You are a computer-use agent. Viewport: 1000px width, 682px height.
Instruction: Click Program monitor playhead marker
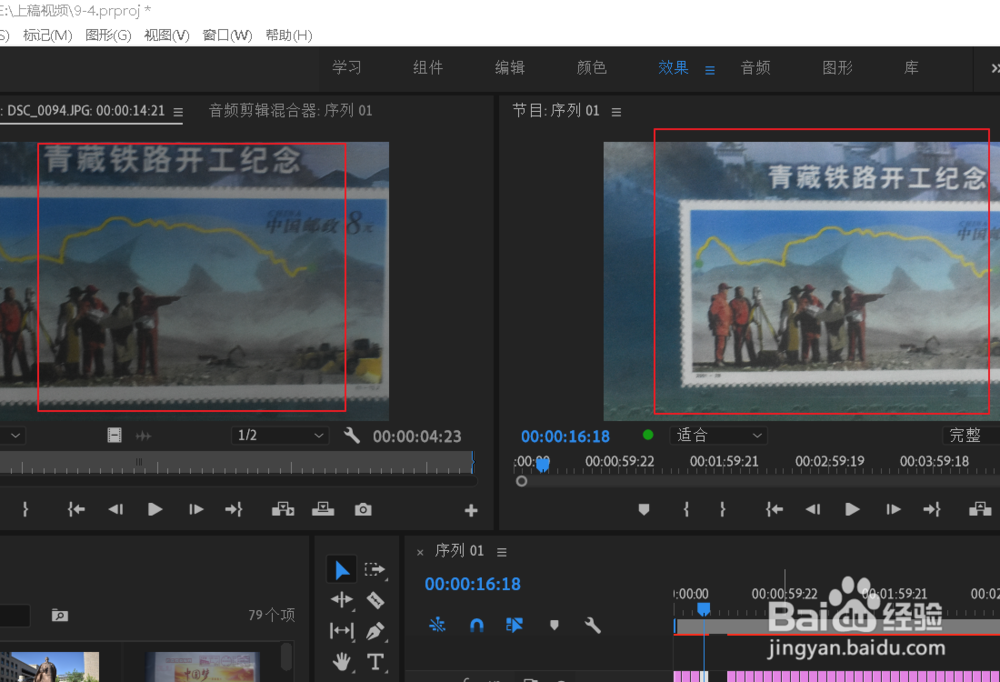[x=542, y=465]
